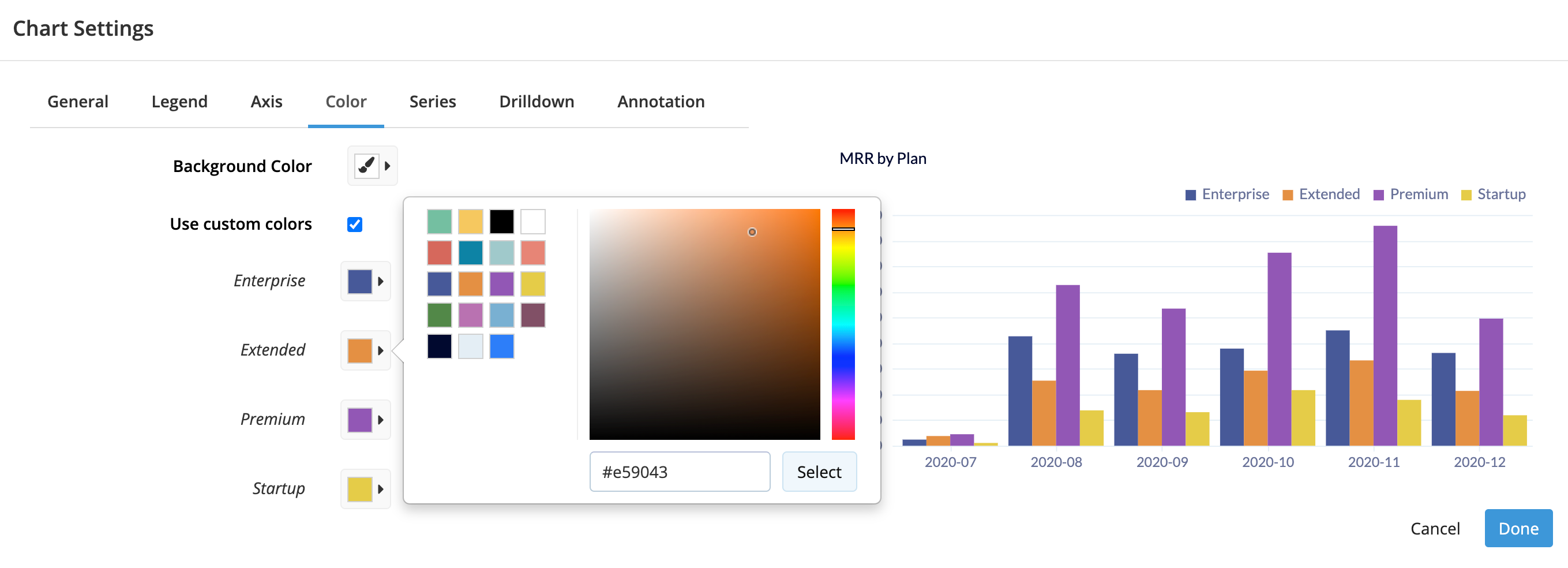This screenshot has height=568, width=1568.
Task: Pick the purple palette swatch
Action: [501, 283]
